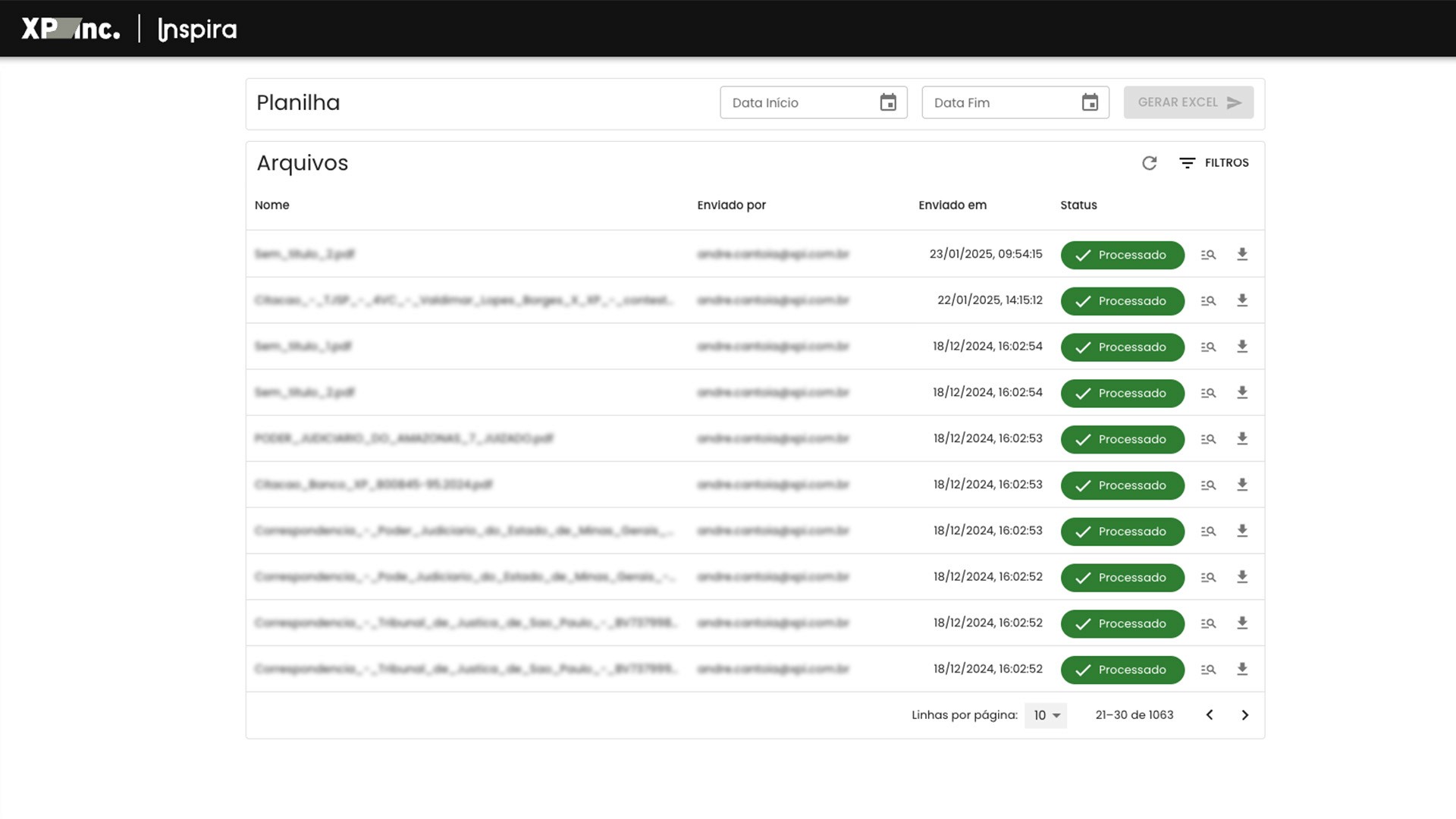This screenshot has width=1456, height=819.
Task: Sort by the Status column header
Action: (1078, 205)
